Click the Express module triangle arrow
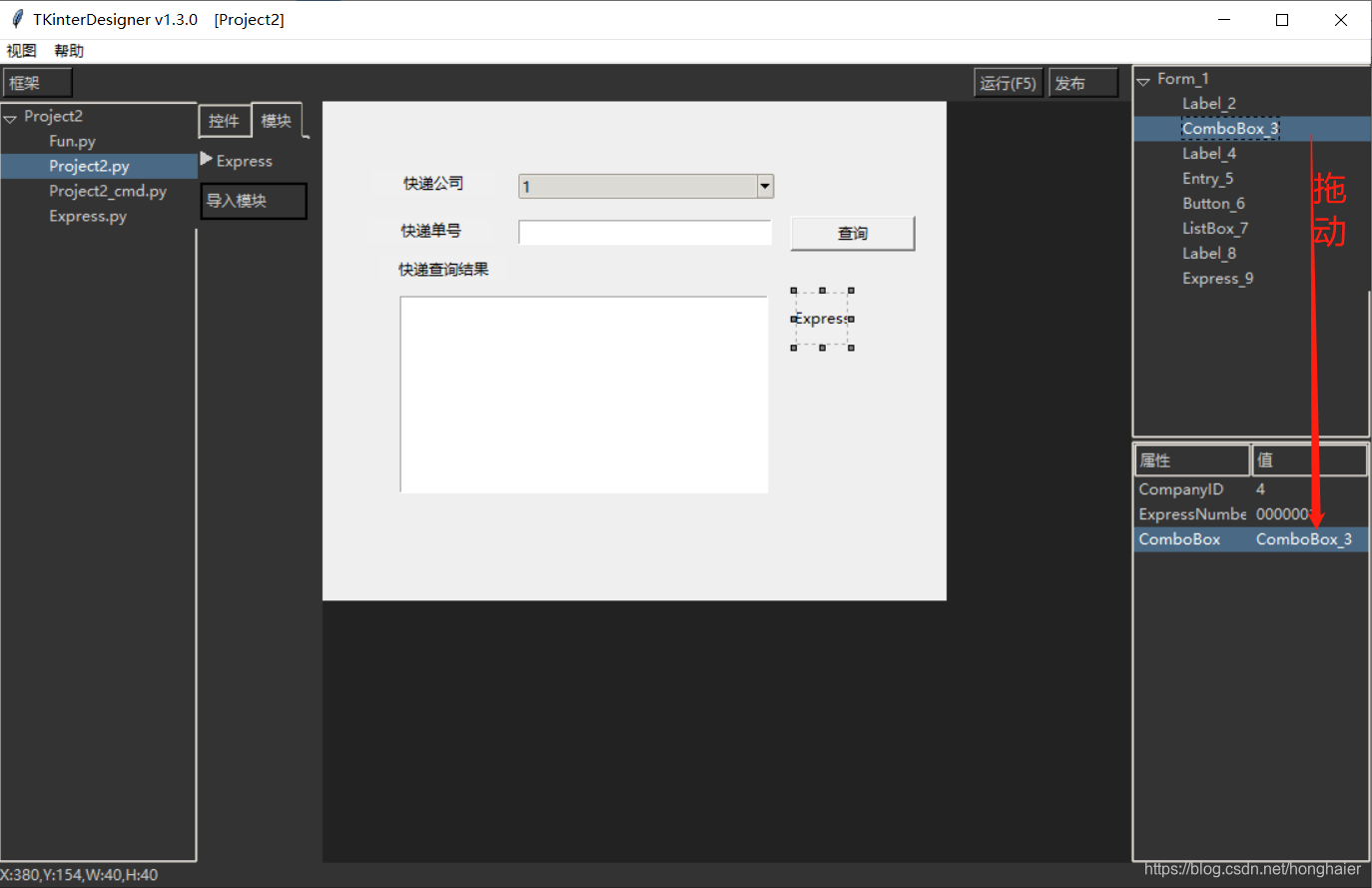 coord(206,159)
